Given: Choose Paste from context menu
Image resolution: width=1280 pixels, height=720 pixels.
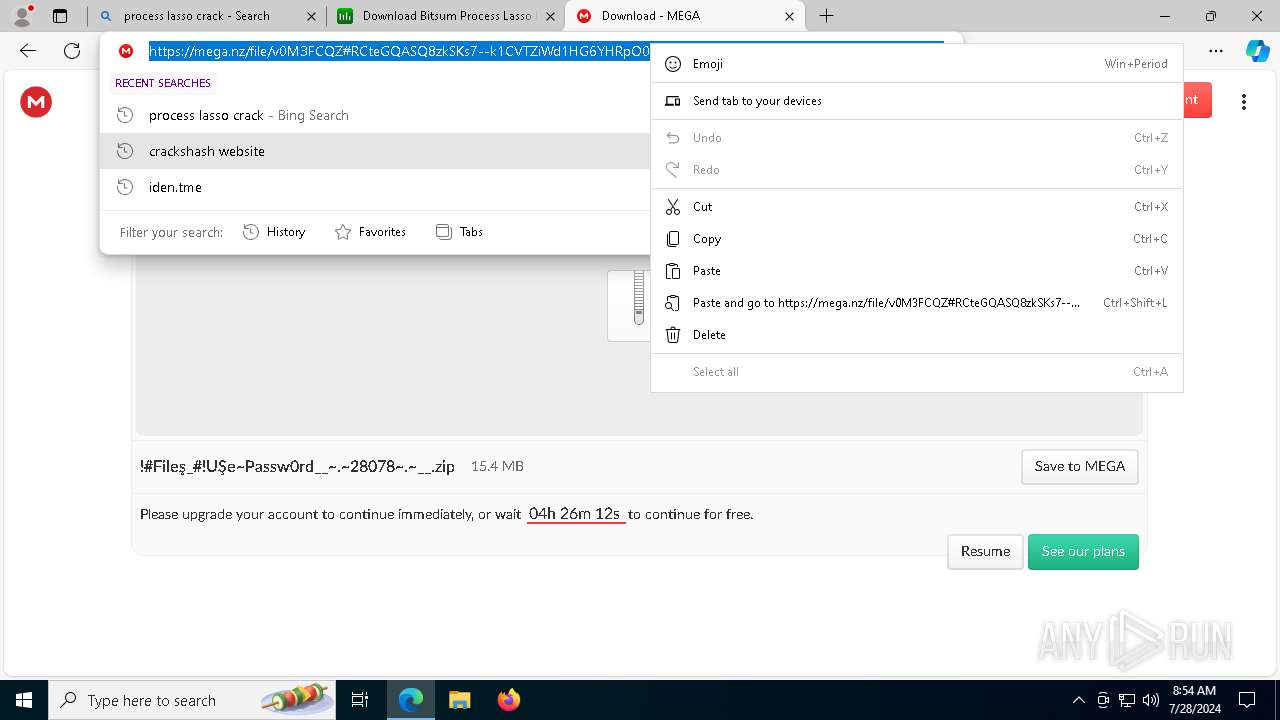Looking at the screenshot, I should click(x=916, y=271).
